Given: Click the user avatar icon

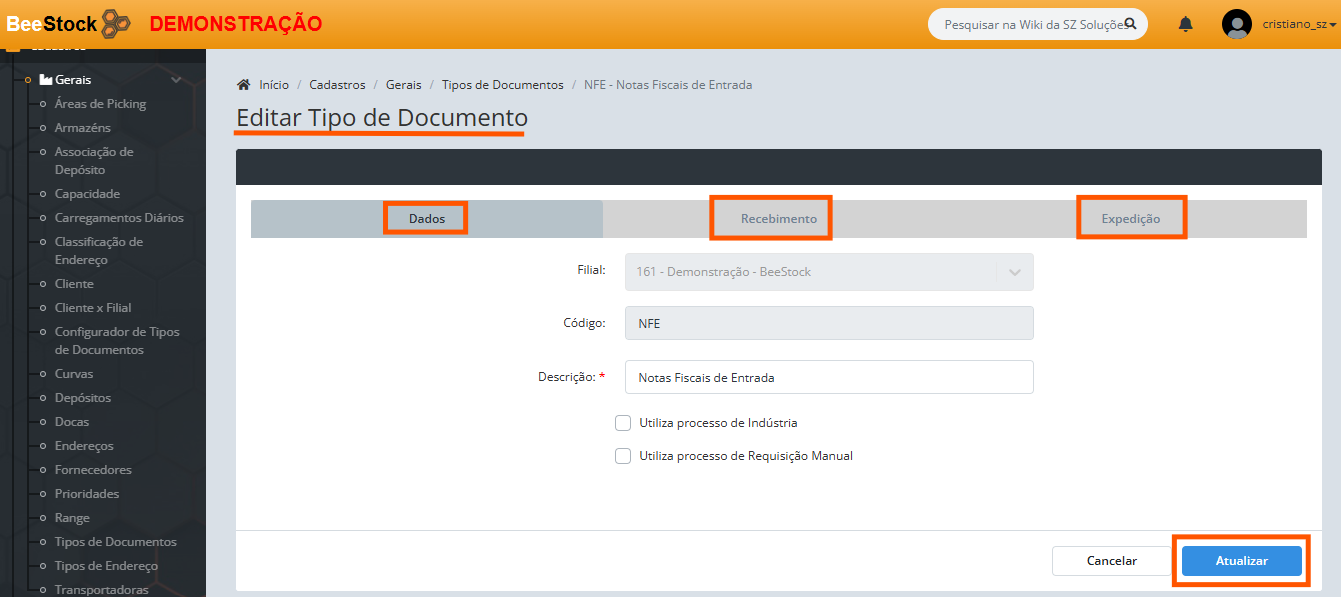Looking at the screenshot, I should point(1236,24).
